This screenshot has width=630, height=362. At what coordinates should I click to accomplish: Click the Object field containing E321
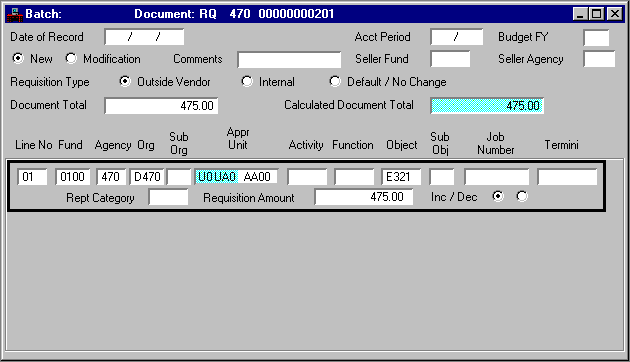pyautogui.click(x=401, y=177)
